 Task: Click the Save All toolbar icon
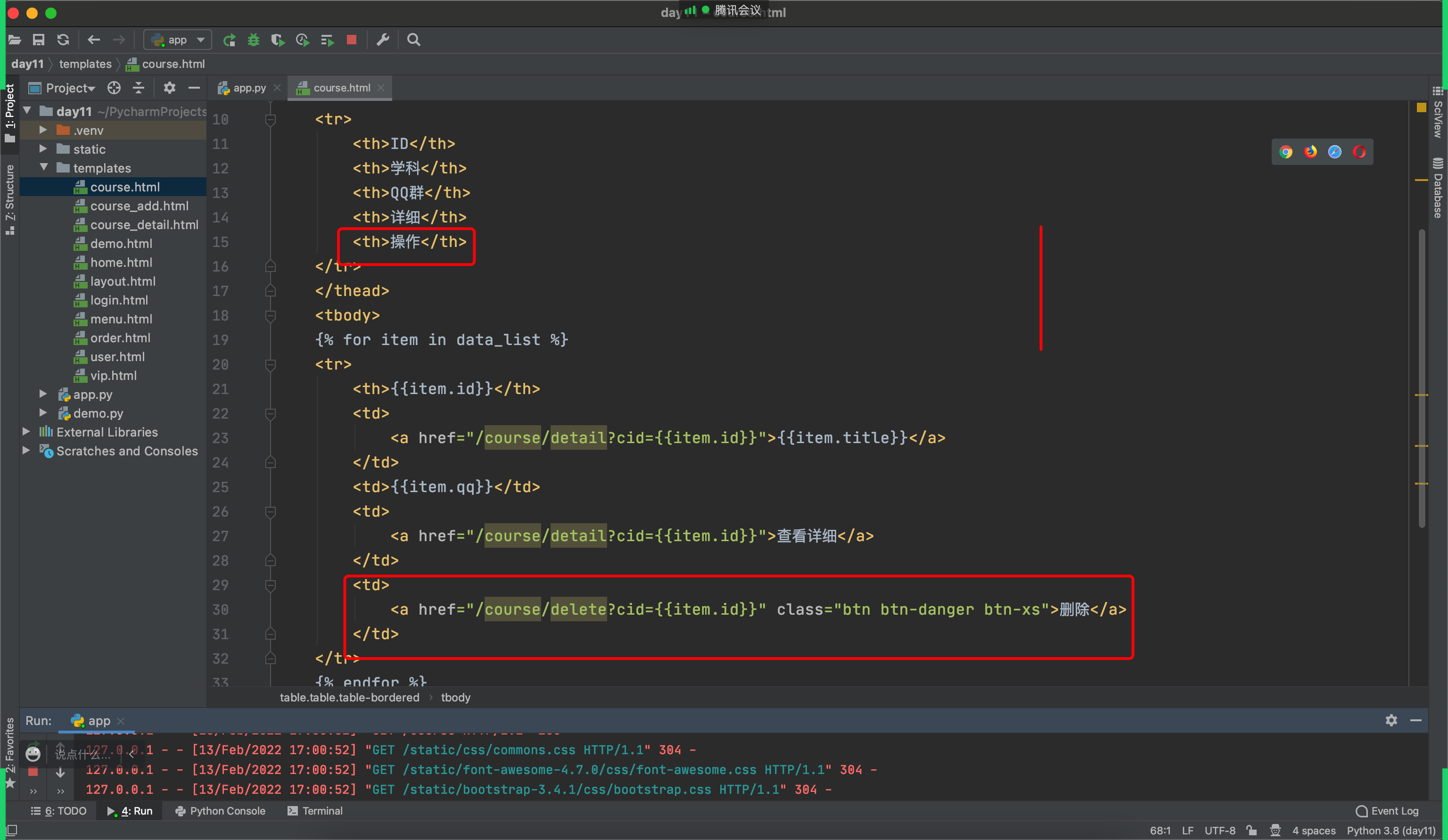39,40
